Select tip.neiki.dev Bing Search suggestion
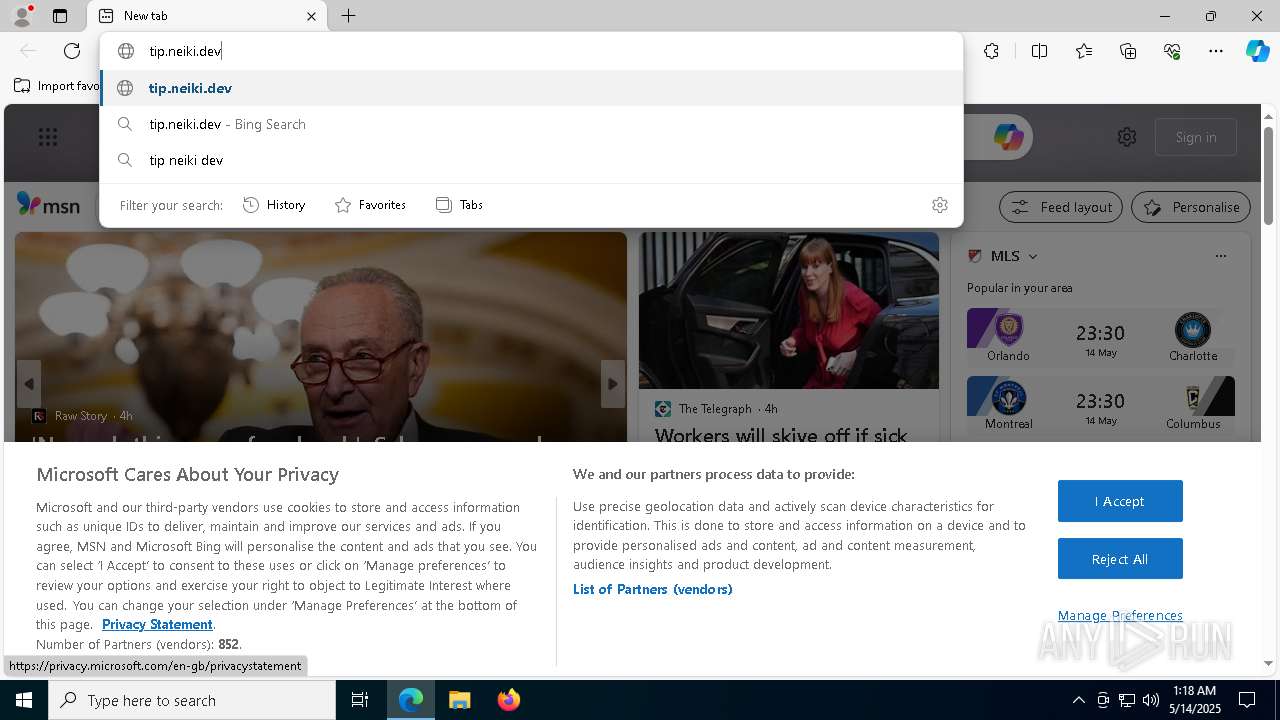The width and height of the screenshot is (1280, 720). pyautogui.click(x=531, y=124)
